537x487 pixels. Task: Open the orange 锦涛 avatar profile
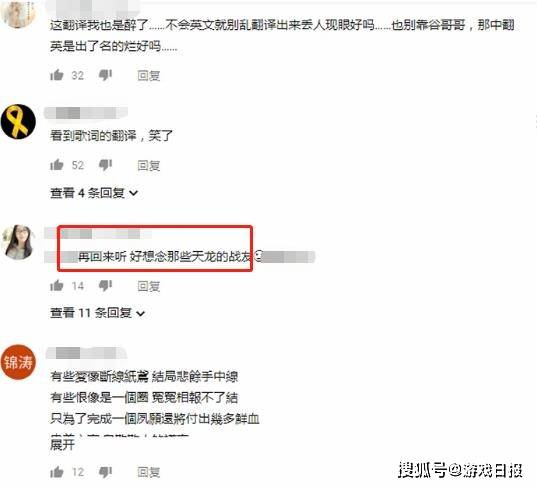coord(18,362)
